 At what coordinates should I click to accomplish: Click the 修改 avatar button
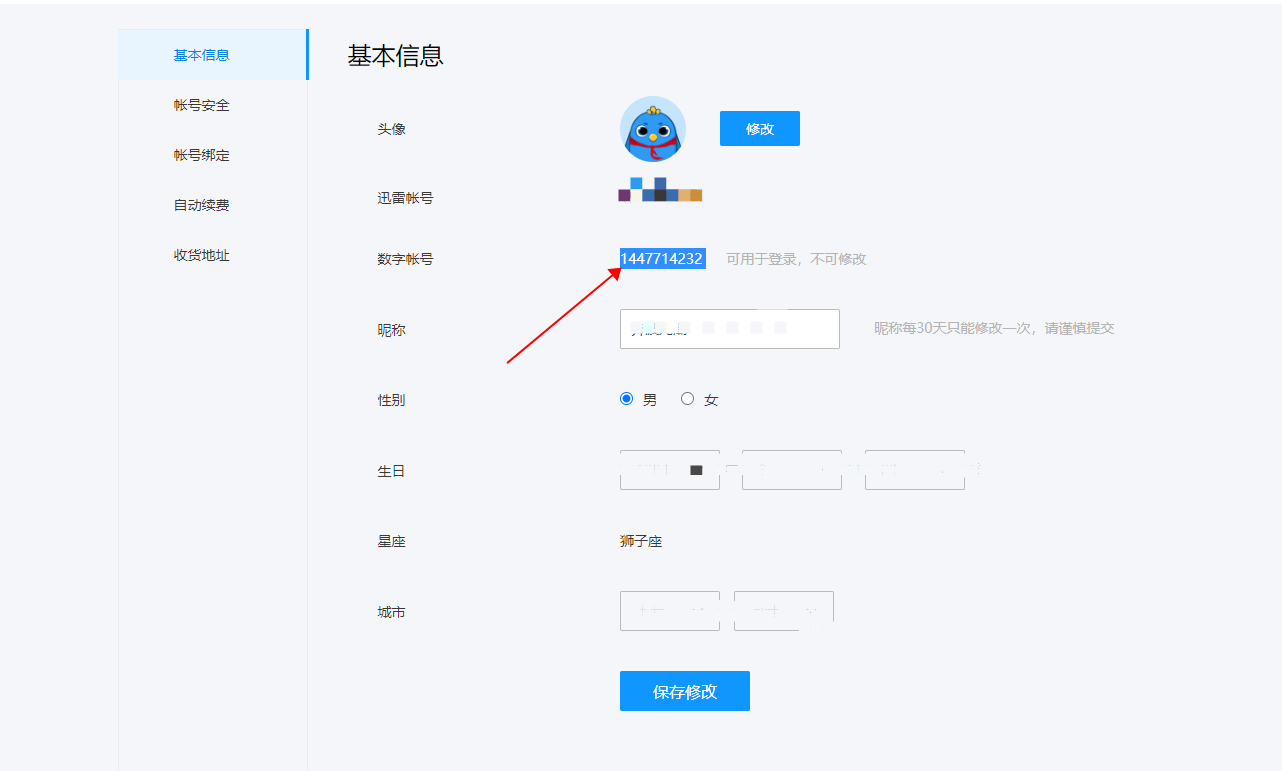click(760, 129)
